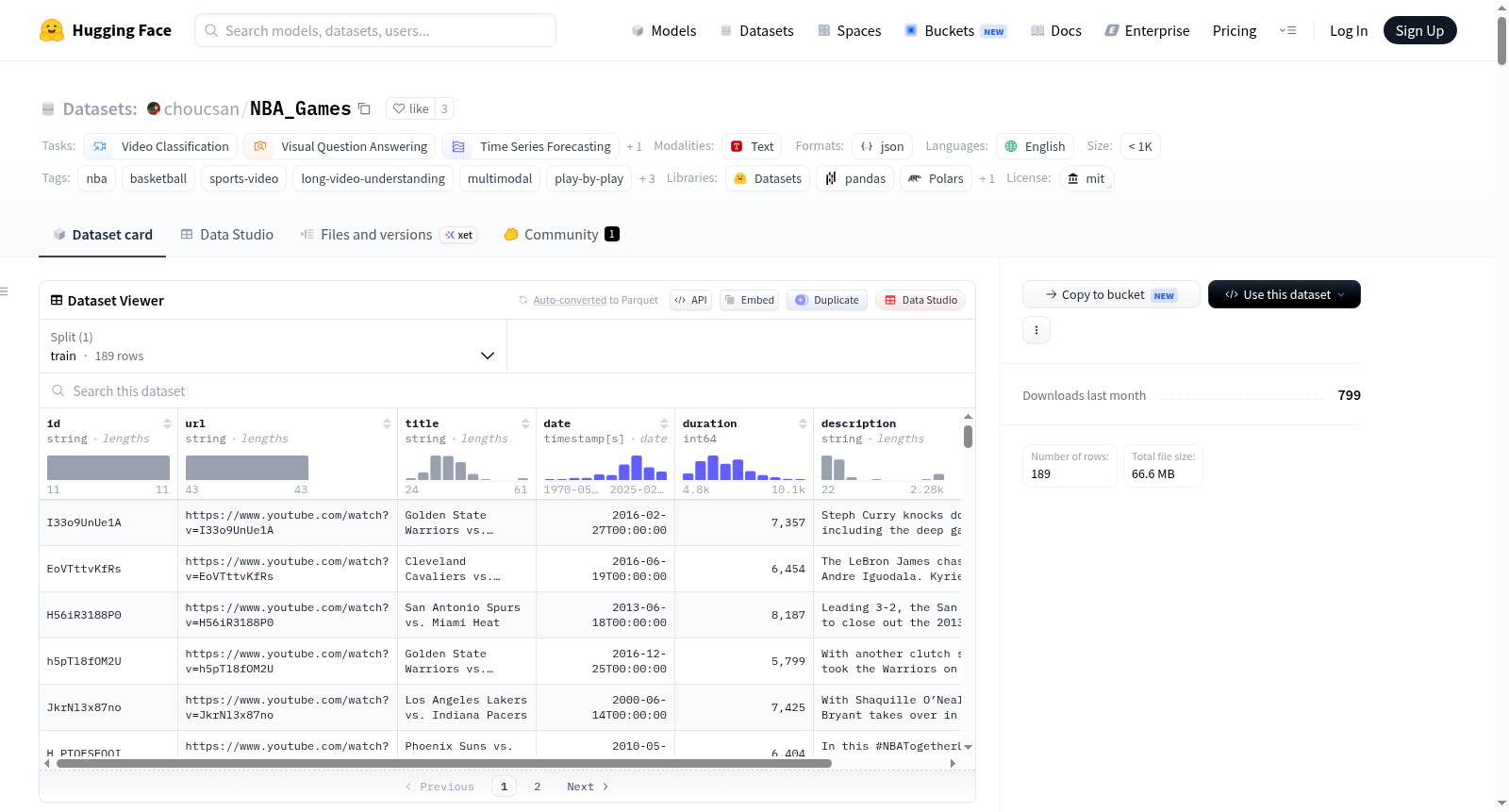
Task: Filter by Text modality tag
Action: point(753,146)
